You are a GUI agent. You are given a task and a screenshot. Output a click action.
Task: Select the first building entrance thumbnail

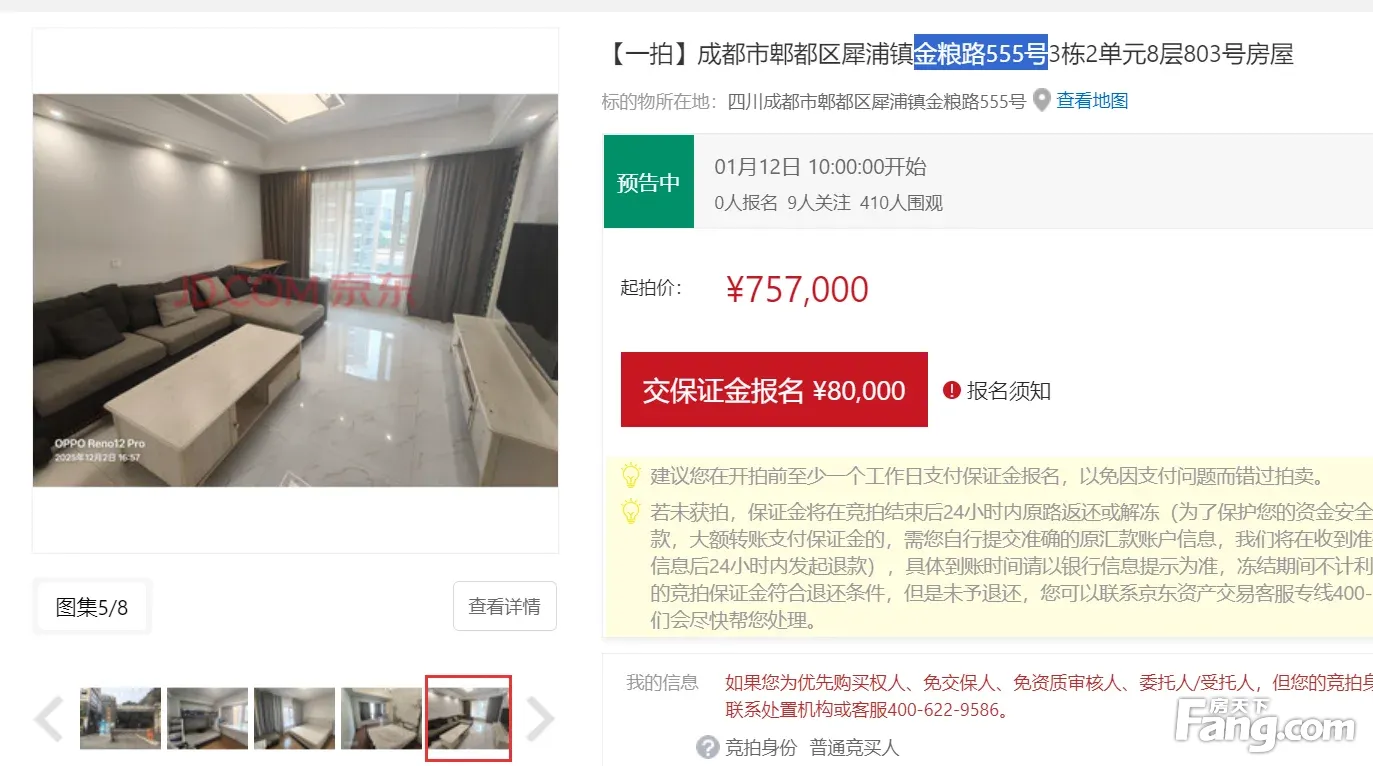pos(120,718)
